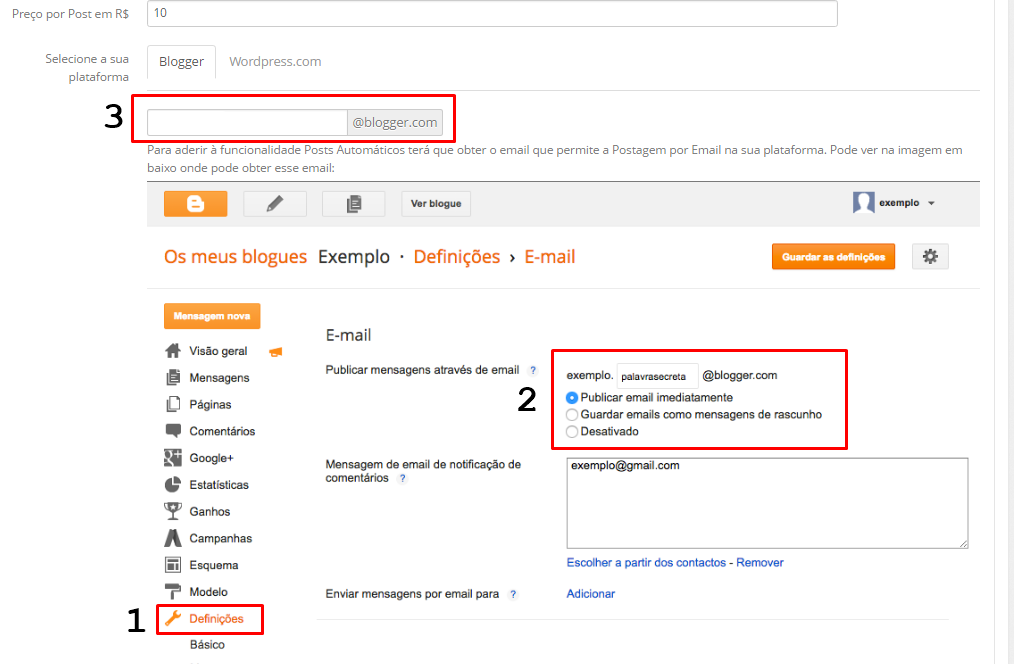Click the megaphone icon next to Visão geral
This screenshot has width=1014, height=668.
275,352
